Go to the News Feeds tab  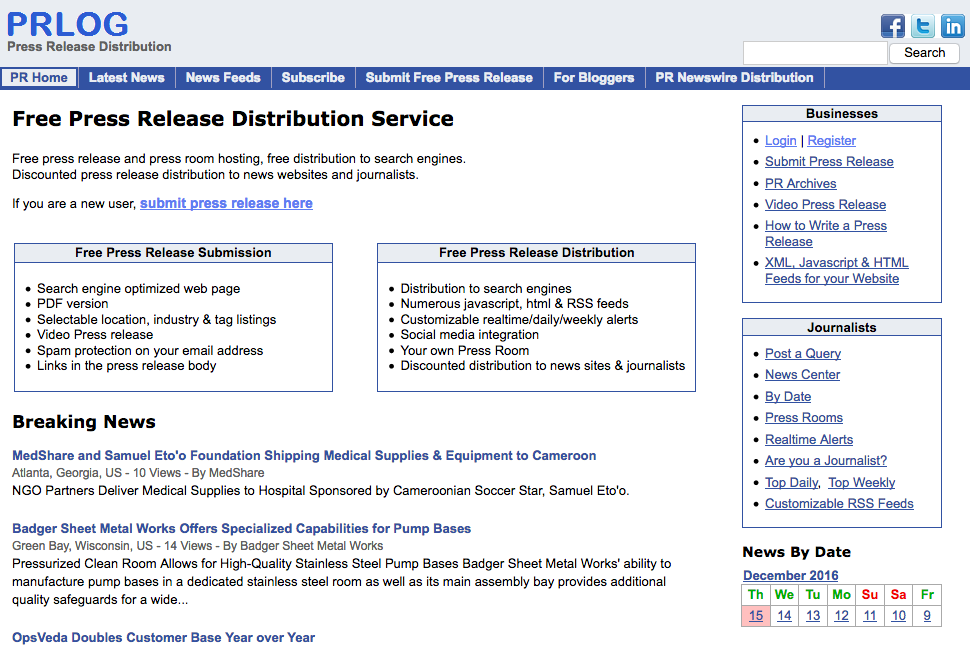[223, 78]
